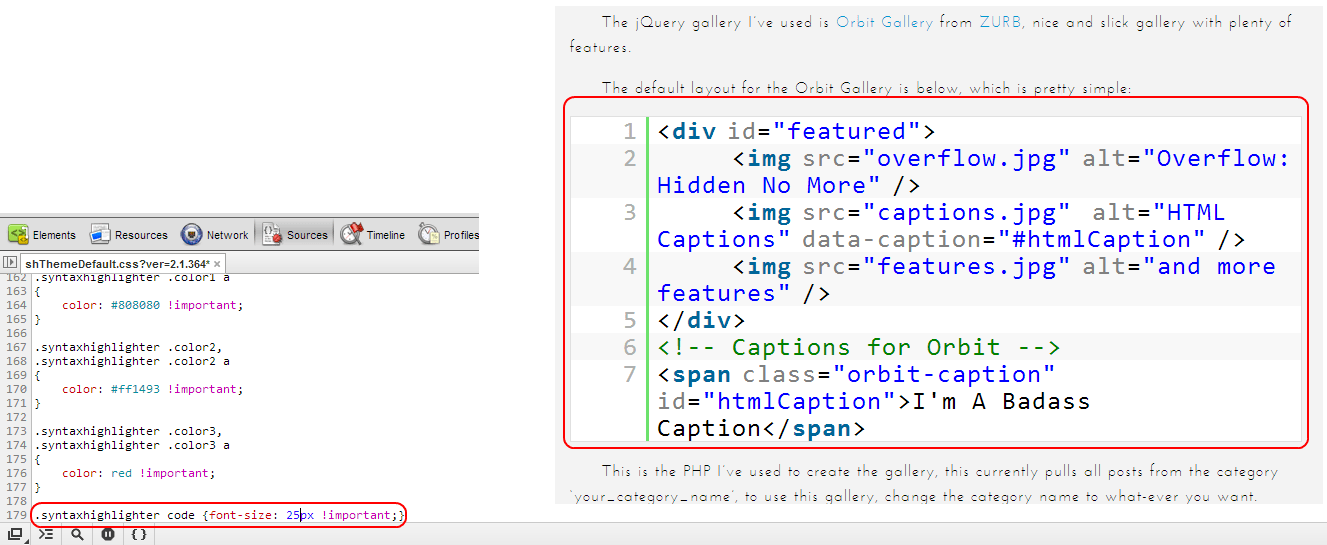Image resolution: width=1327 pixels, height=545 pixels.
Task: Click the Captions for Orbit comment line
Action: click(860, 347)
